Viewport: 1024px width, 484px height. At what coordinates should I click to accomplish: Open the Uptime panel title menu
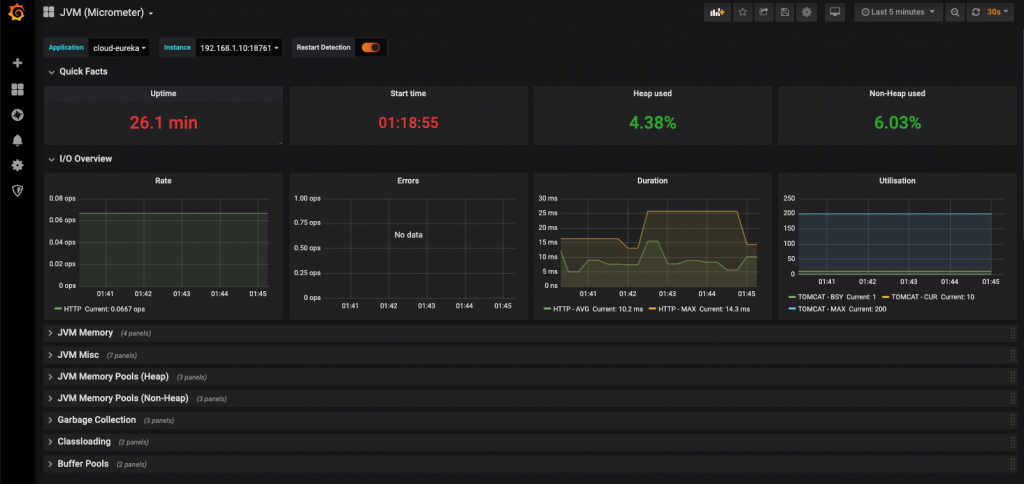(163, 93)
